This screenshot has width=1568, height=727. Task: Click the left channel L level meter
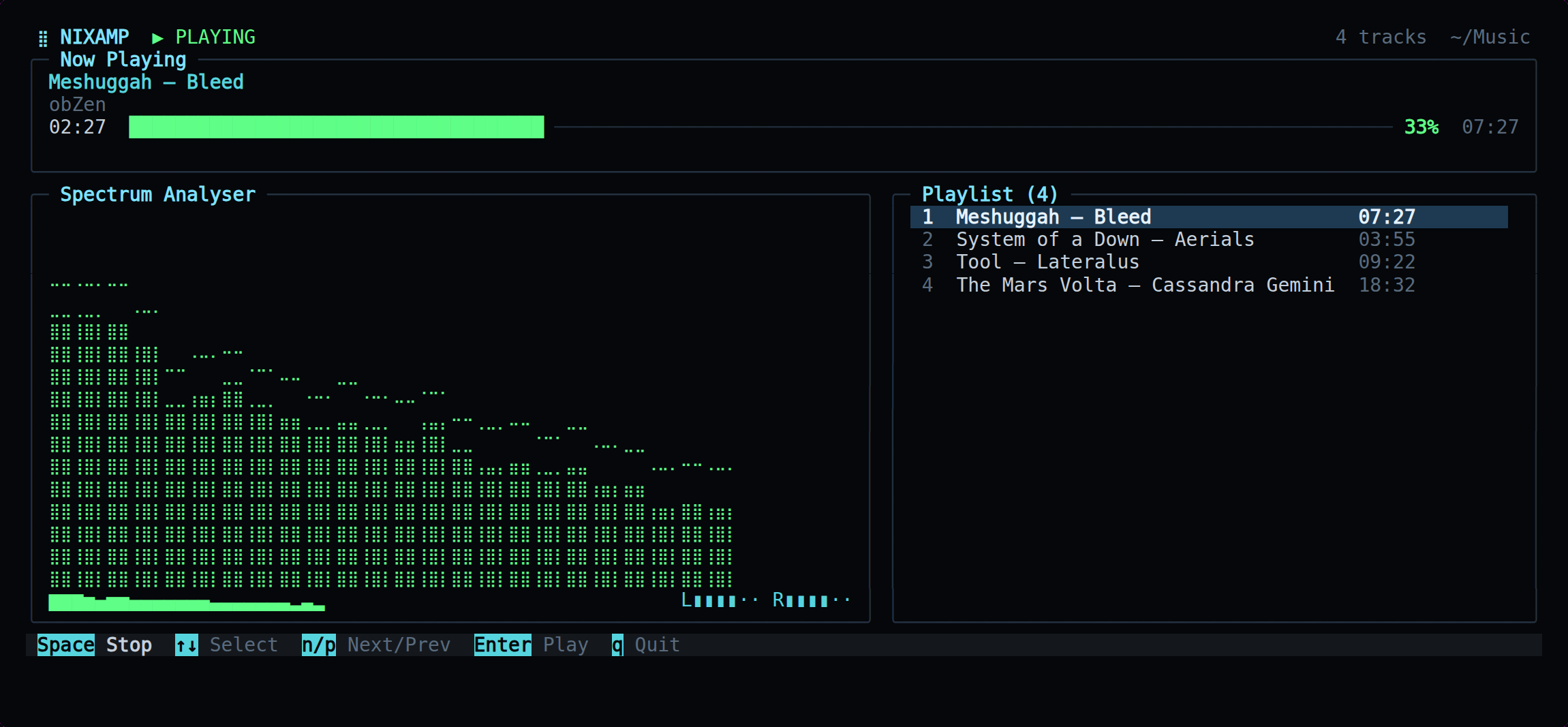pos(720,600)
